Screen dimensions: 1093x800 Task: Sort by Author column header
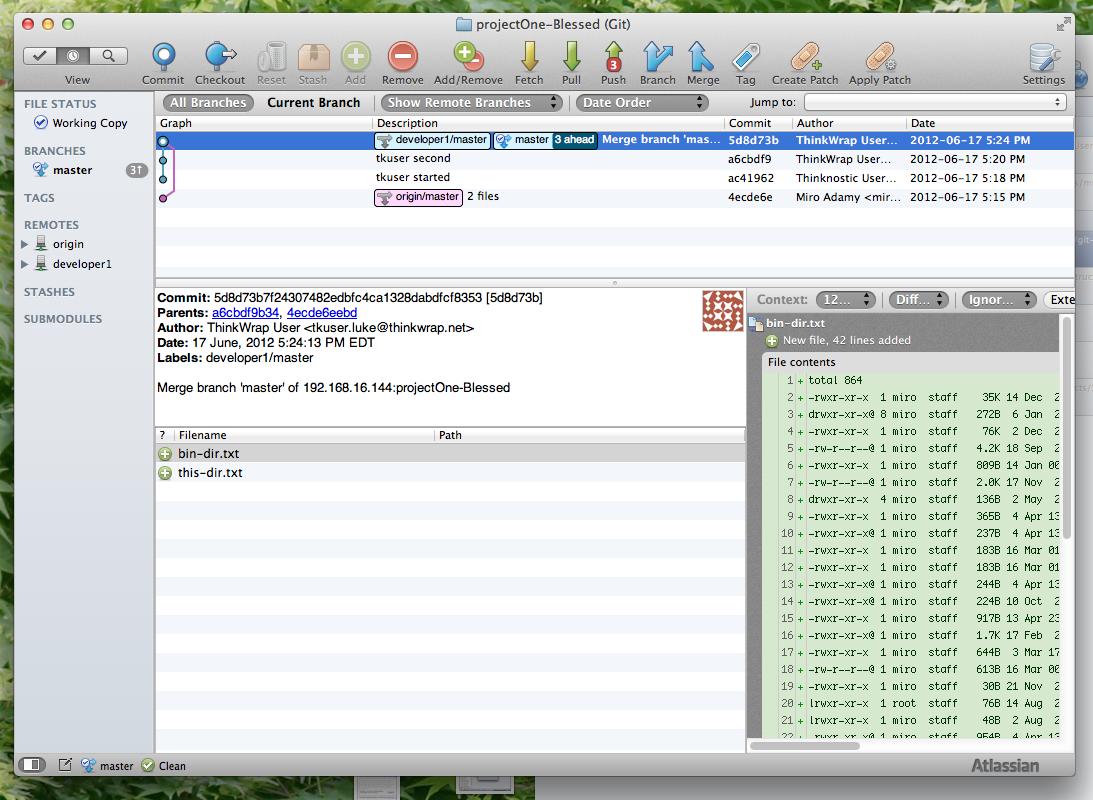[849, 123]
